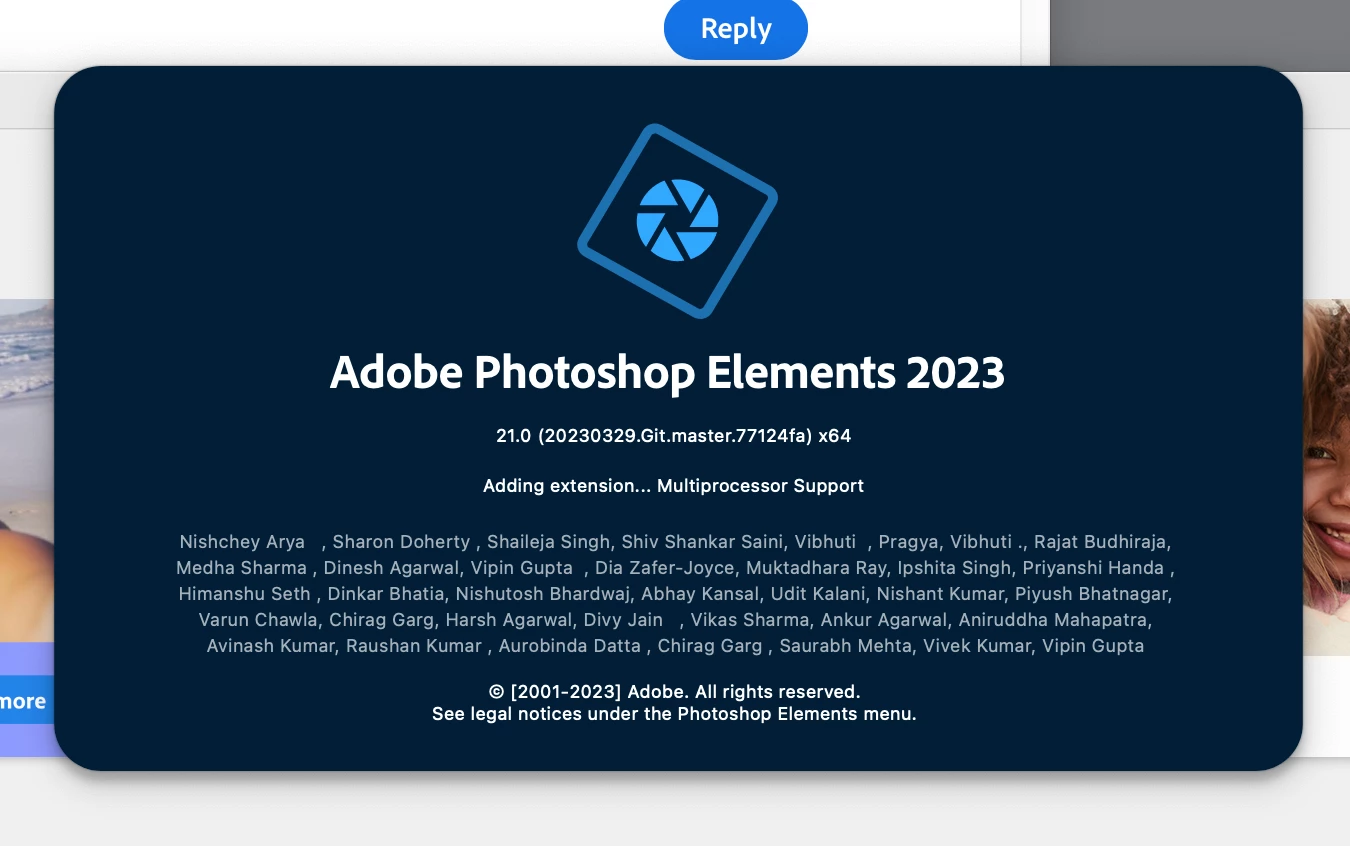Click the name "Nishant Kumar" in credits
This screenshot has height=846, width=1350.
(940, 594)
